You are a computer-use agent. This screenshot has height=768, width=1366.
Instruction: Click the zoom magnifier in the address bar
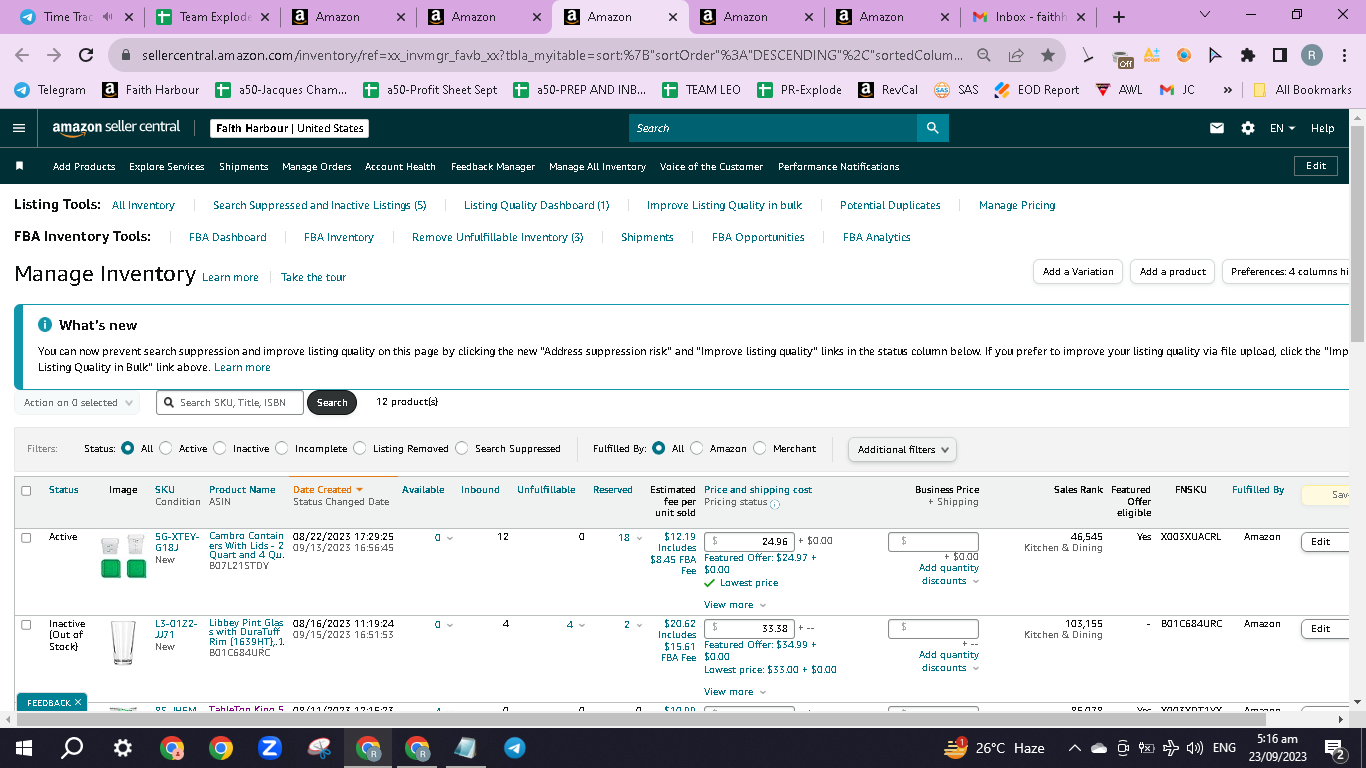click(x=984, y=55)
